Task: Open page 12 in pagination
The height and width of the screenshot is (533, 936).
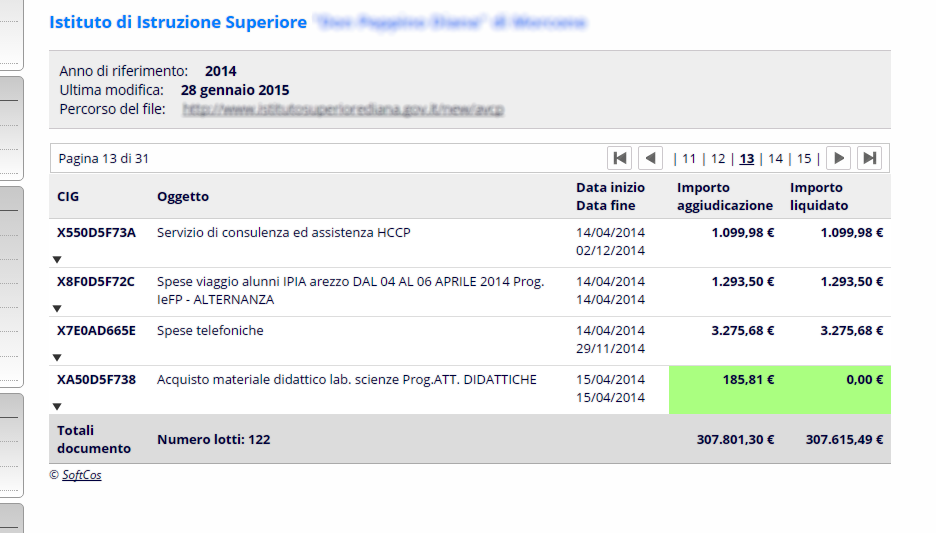Action: (718, 159)
